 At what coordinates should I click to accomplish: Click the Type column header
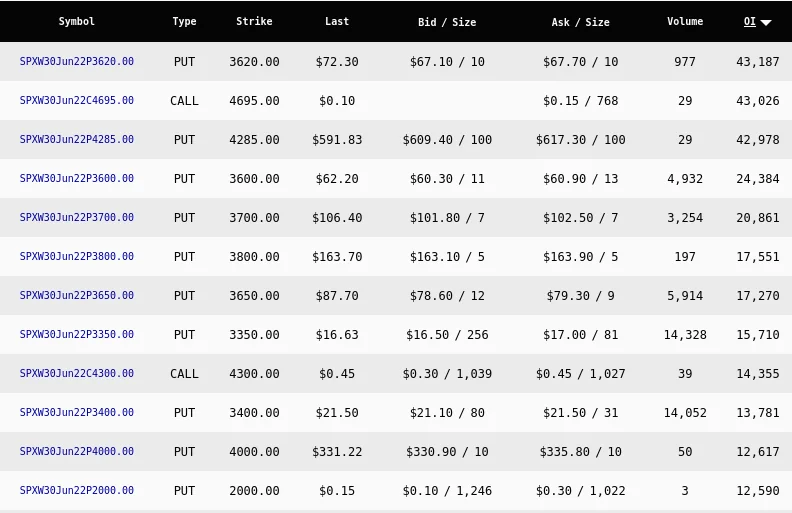coord(184,21)
